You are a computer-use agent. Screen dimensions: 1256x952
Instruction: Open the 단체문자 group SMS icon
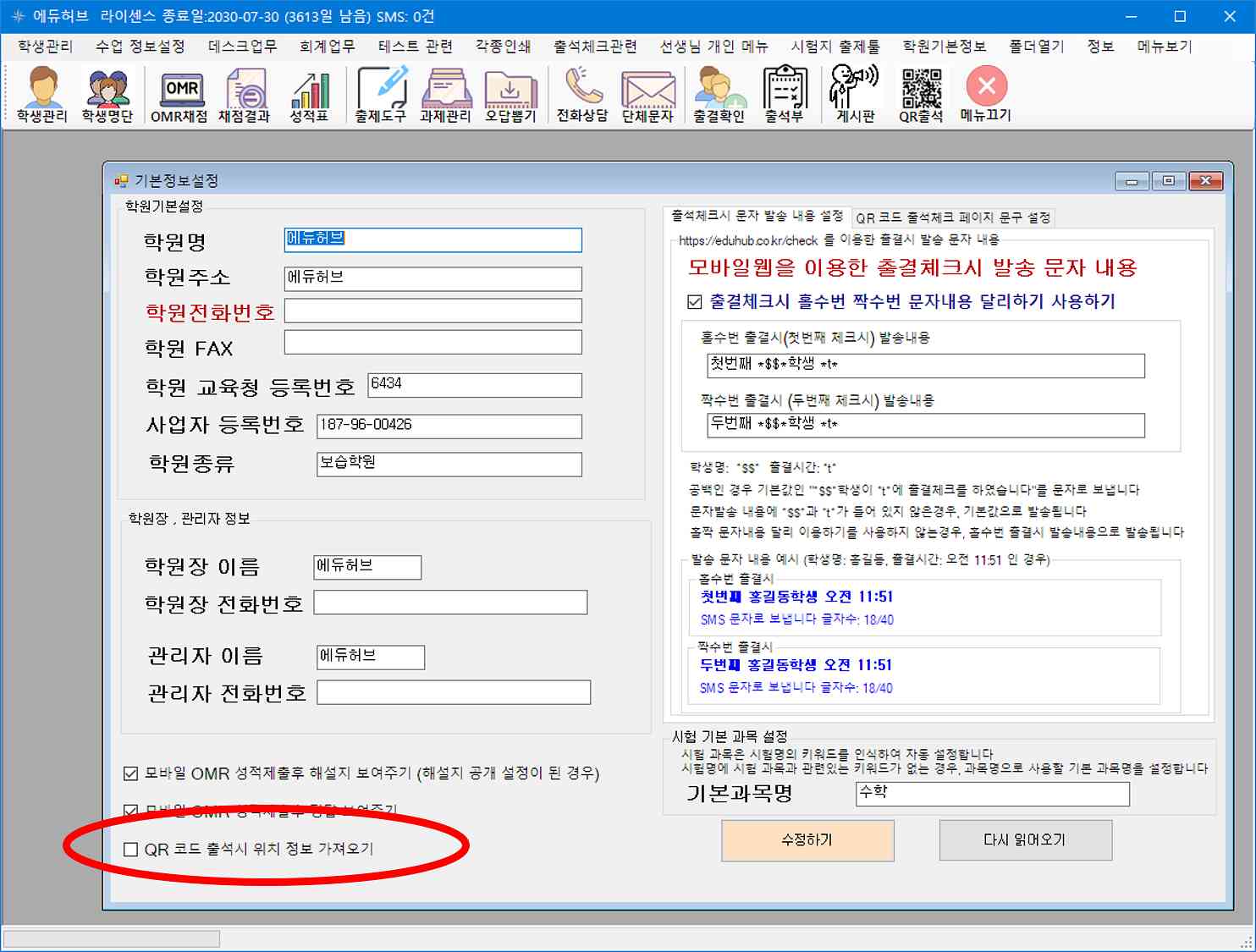click(x=648, y=96)
